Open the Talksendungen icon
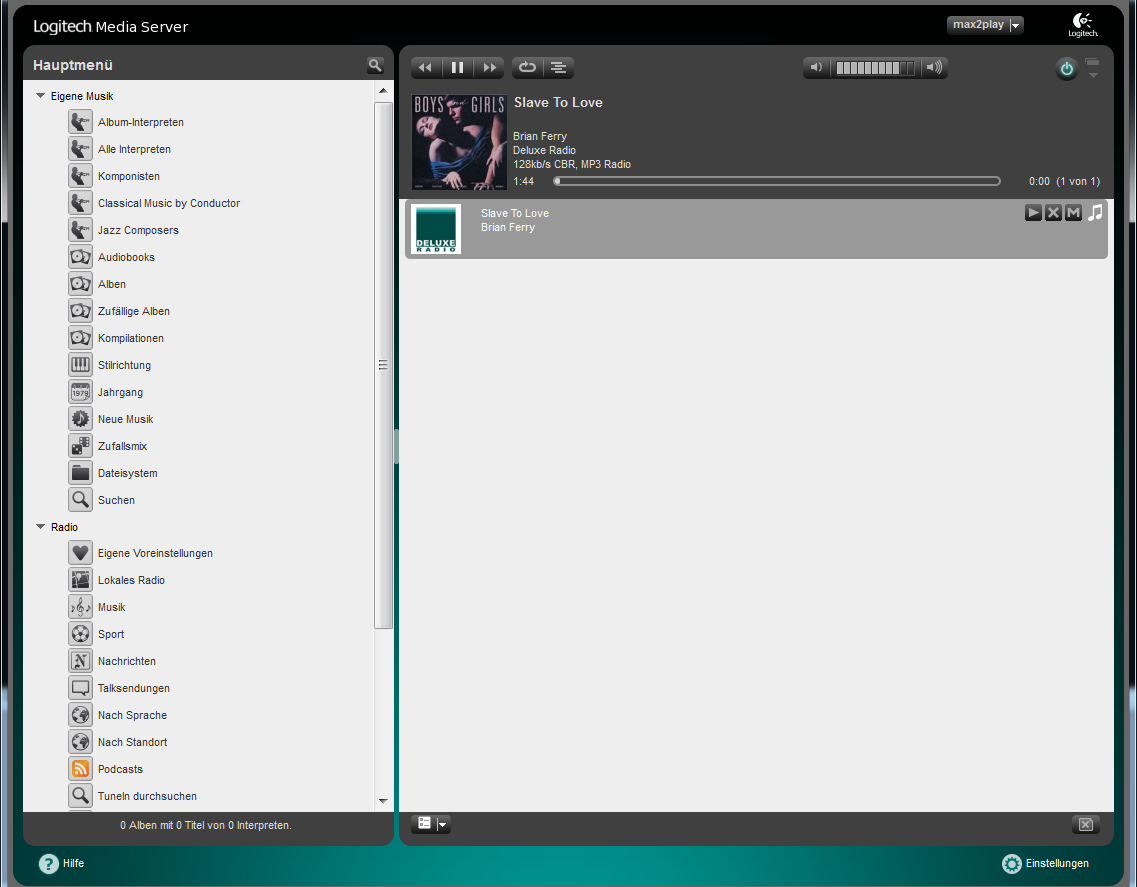Image resolution: width=1137 pixels, height=887 pixels. click(x=80, y=688)
